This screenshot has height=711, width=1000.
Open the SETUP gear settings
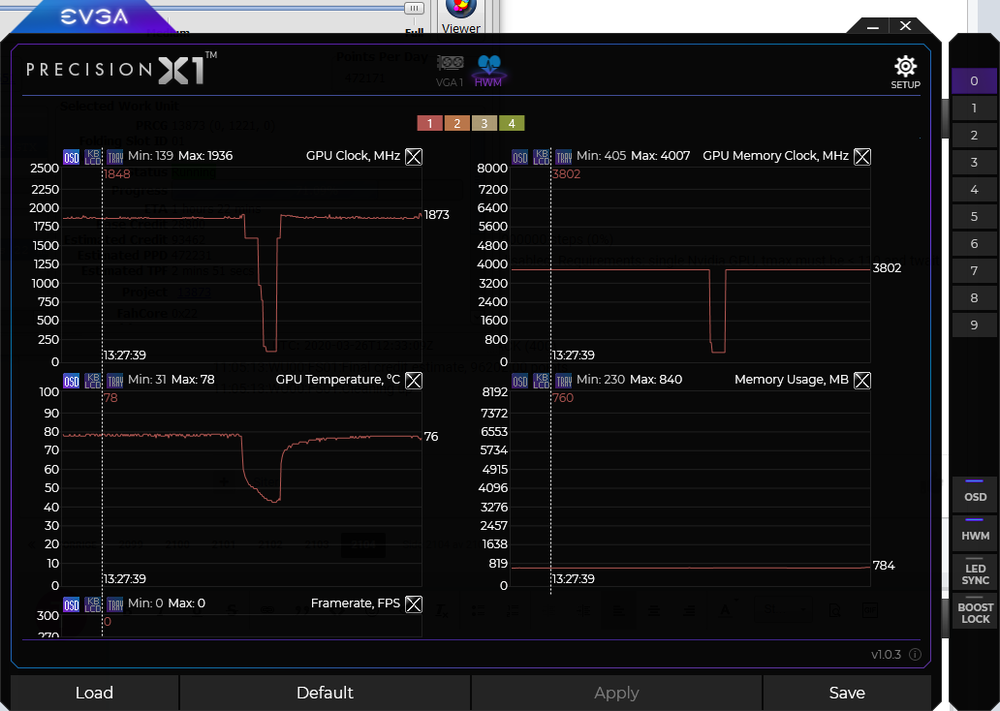coord(905,72)
